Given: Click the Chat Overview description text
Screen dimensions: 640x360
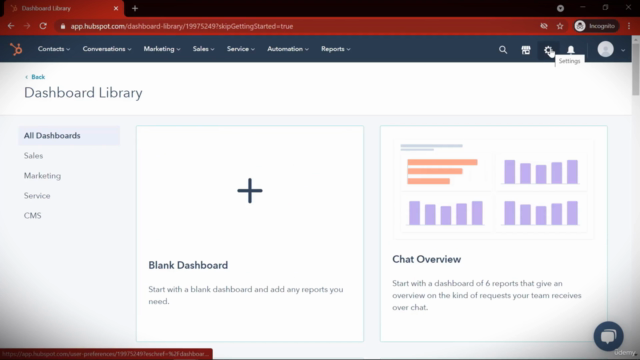Looking at the screenshot, I should tap(487, 295).
